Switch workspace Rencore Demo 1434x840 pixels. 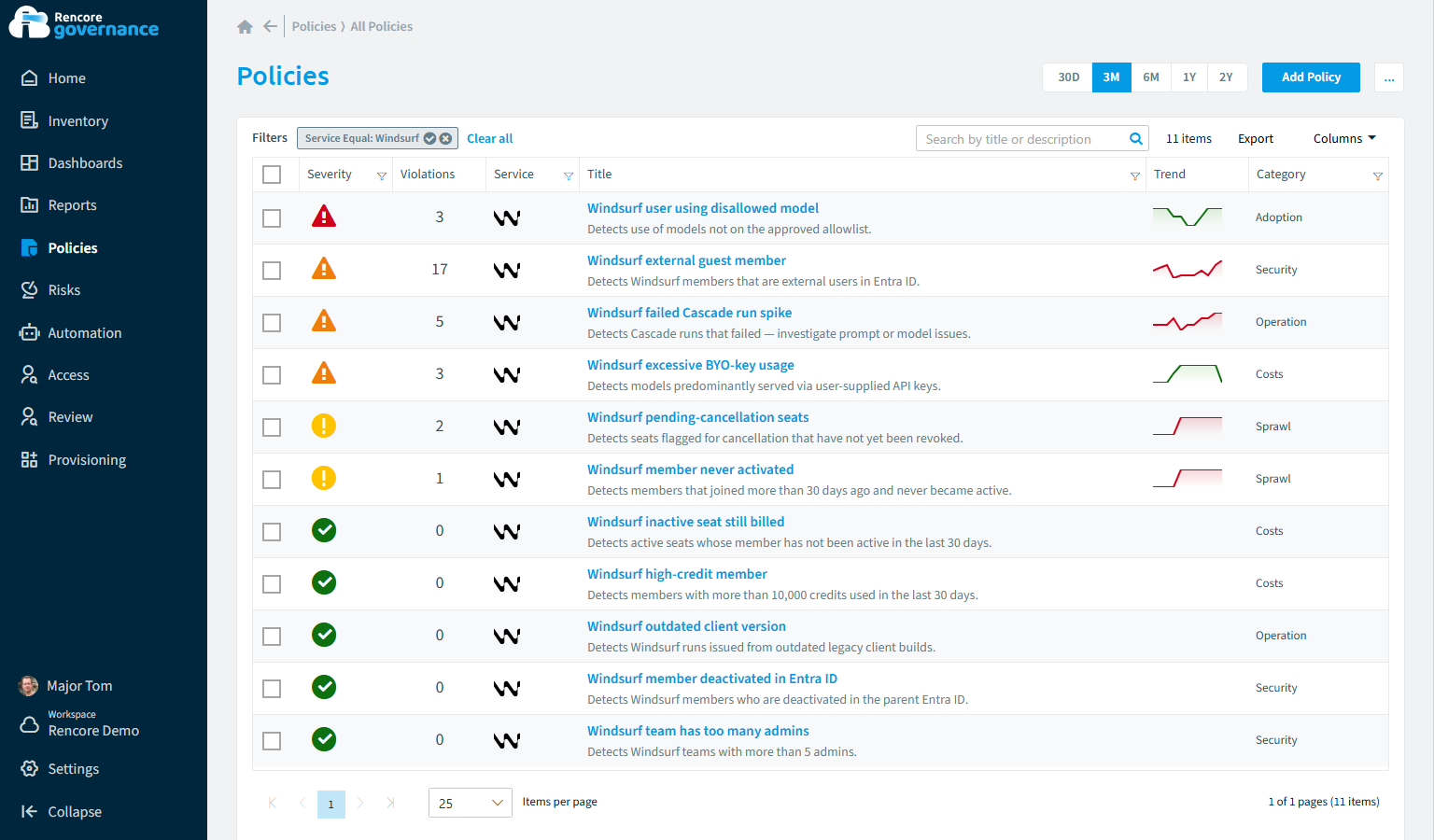pos(80,723)
